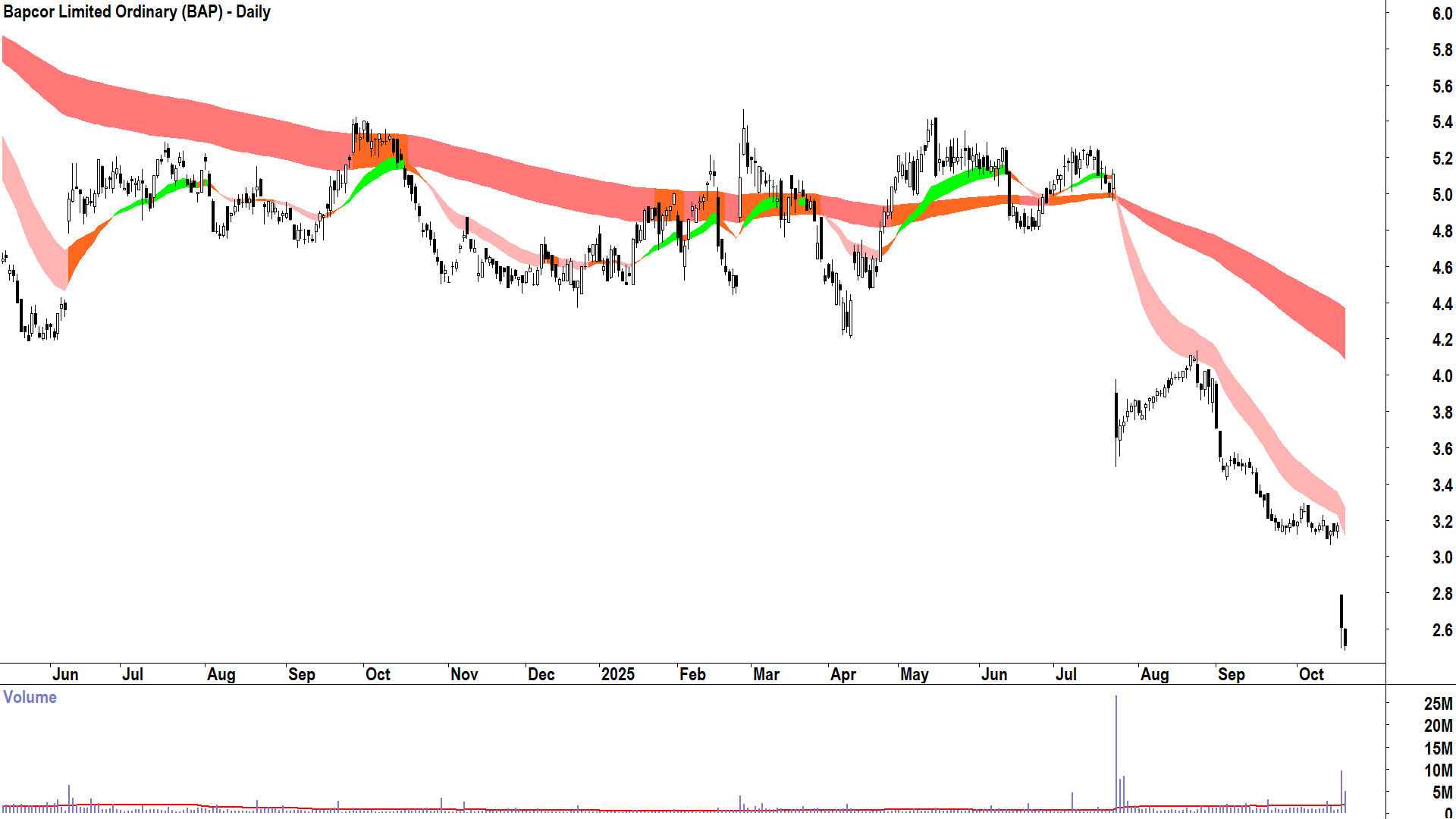The width and height of the screenshot is (1456, 819).
Task: Click the Dec label on the time axis
Action: click(541, 674)
